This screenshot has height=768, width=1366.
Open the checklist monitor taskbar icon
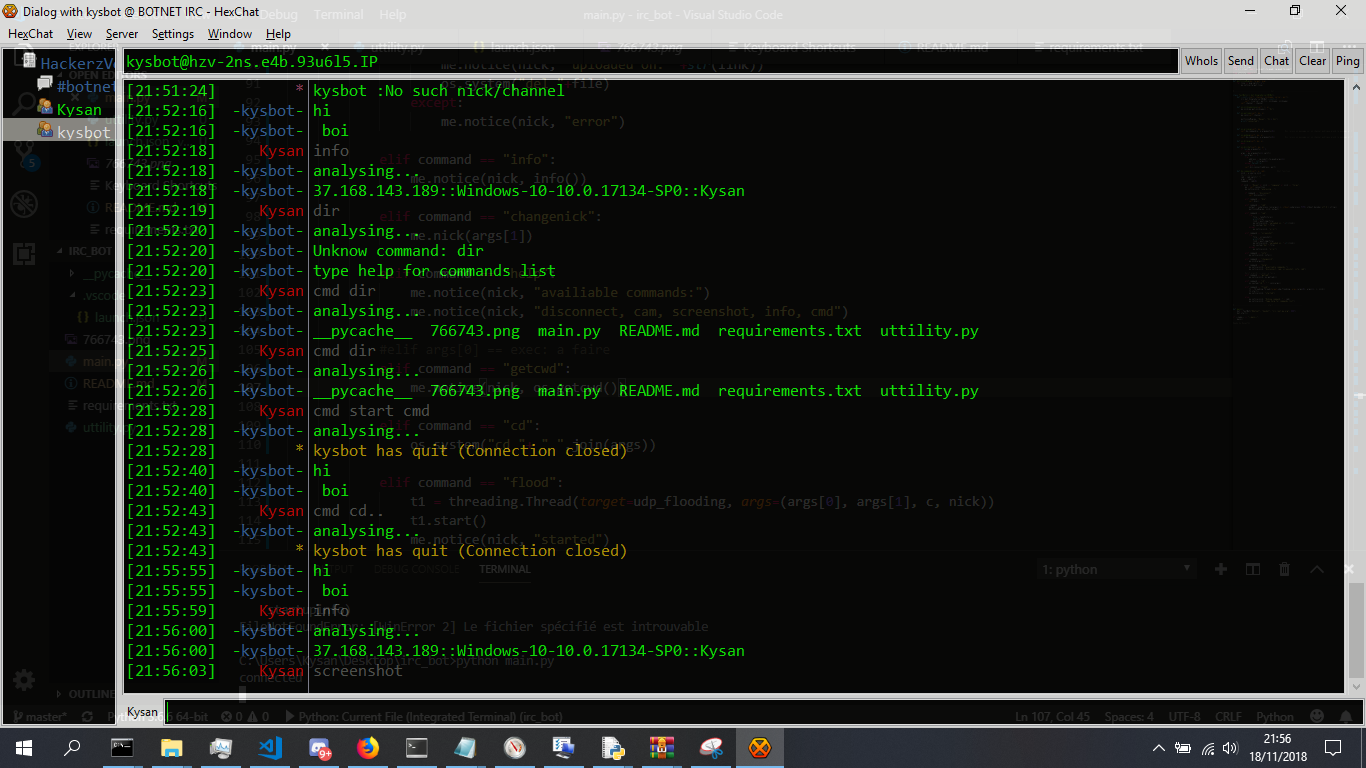(x=564, y=748)
